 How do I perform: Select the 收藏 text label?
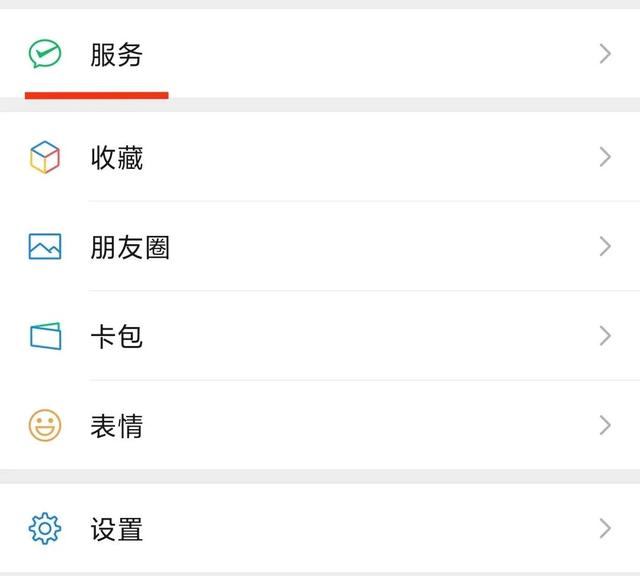(x=116, y=158)
